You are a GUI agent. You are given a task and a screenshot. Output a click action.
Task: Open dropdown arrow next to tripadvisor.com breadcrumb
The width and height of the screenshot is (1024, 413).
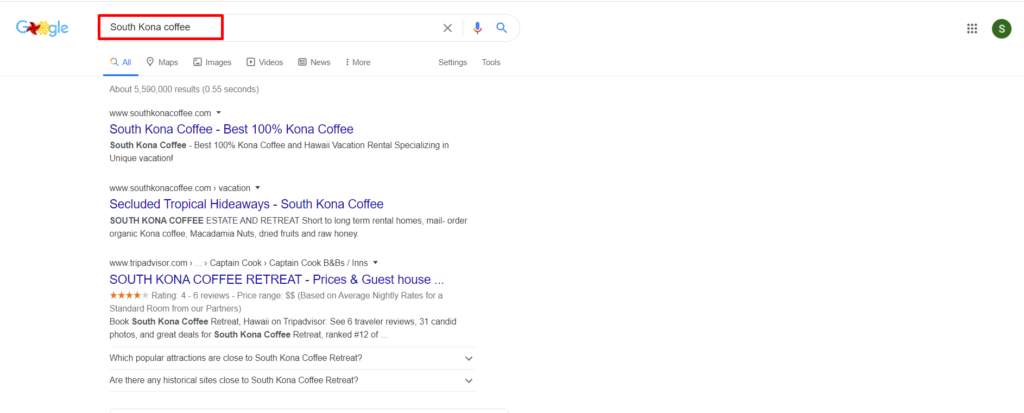375,263
